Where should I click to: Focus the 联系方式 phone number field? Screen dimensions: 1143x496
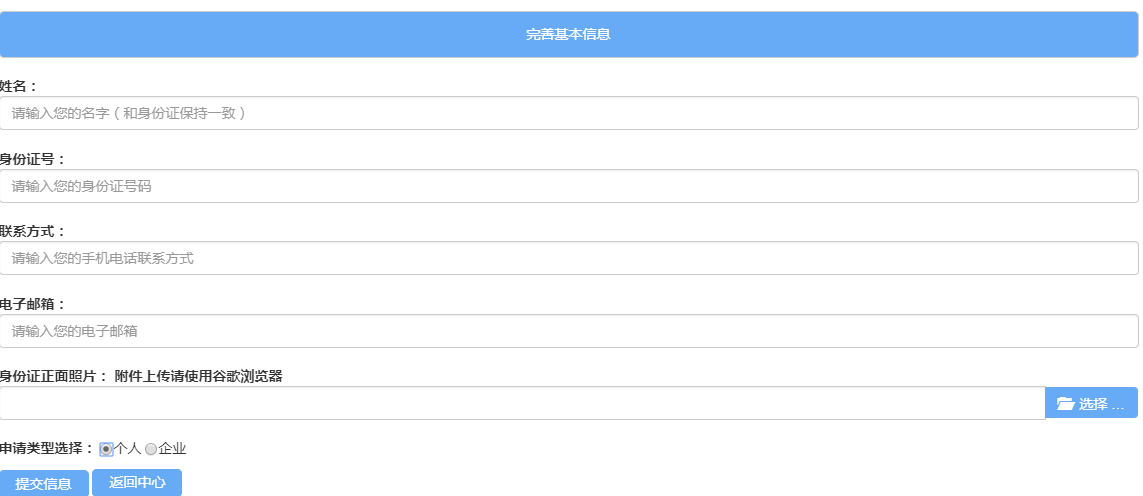pos(569,258)
